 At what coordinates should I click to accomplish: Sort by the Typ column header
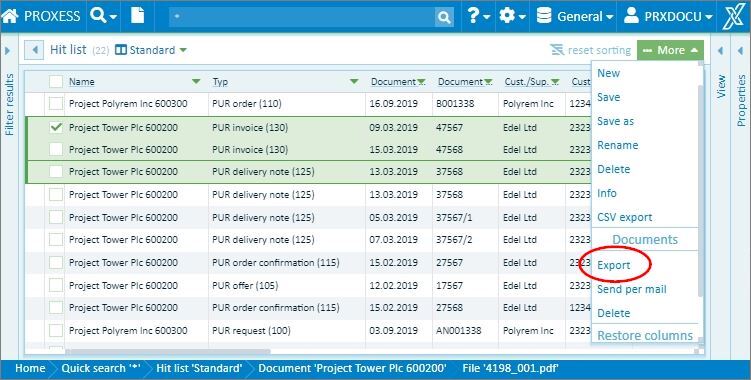click(x=220, y=82)
